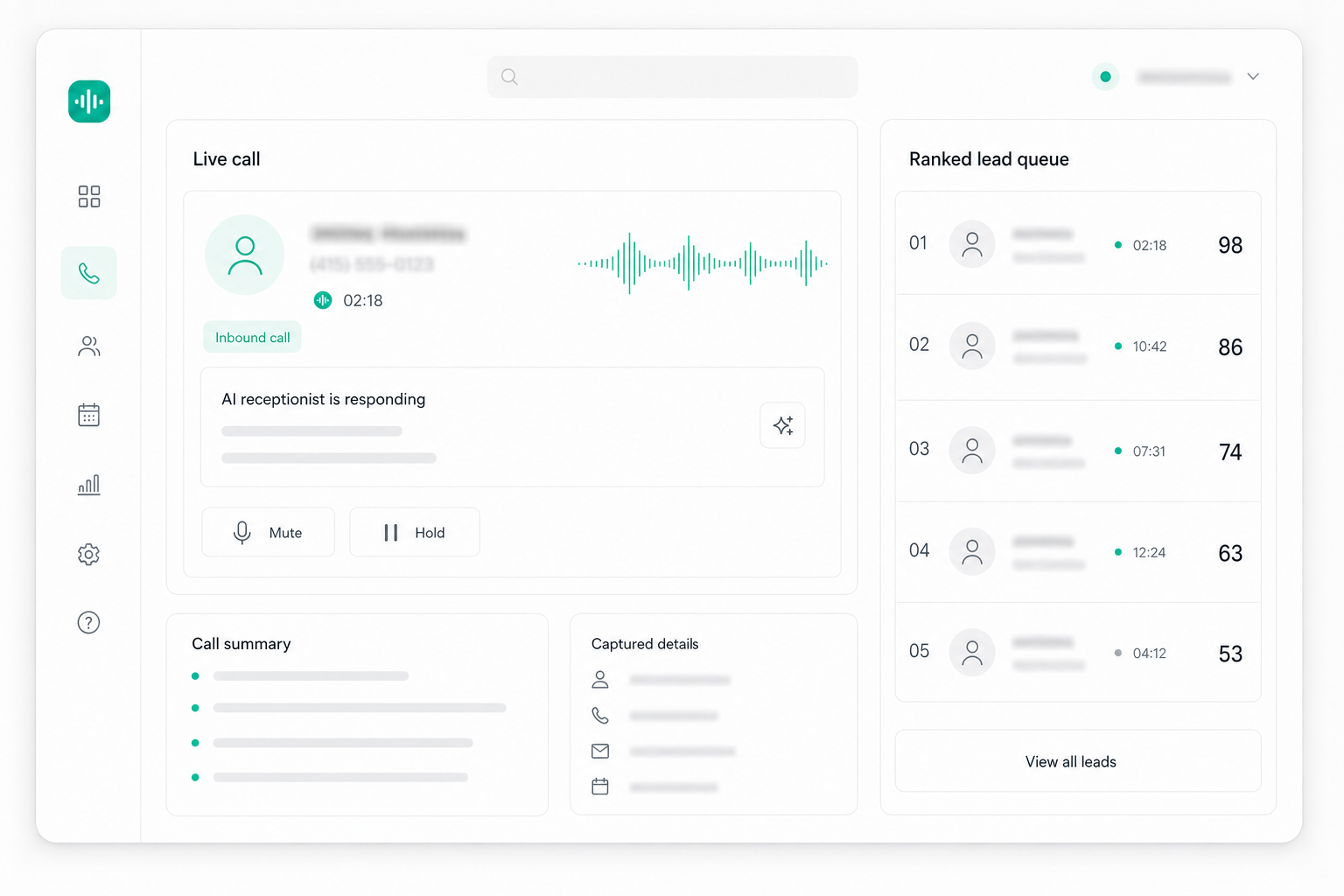Viewport: 1344px width, 896px height.
Task: Select the phone calls icon in sidebar
Action: coord(89,273)
